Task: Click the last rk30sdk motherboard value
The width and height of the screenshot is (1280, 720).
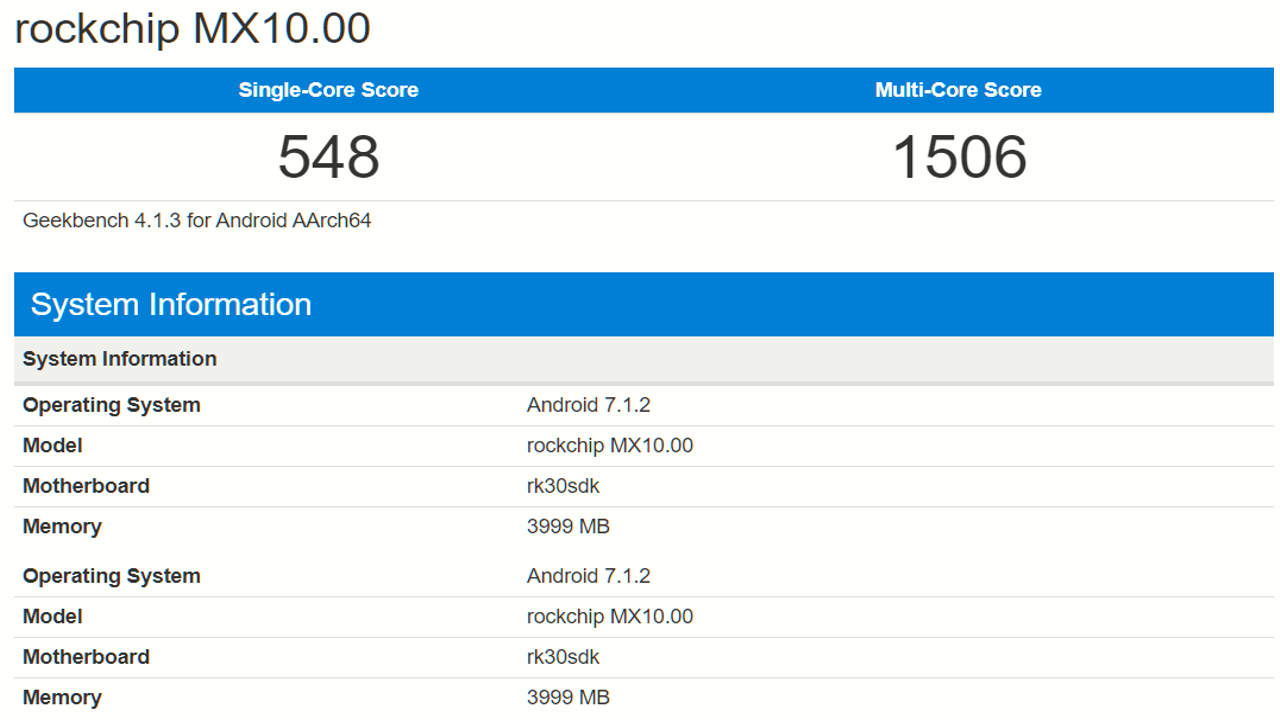Action: point(563,657)
